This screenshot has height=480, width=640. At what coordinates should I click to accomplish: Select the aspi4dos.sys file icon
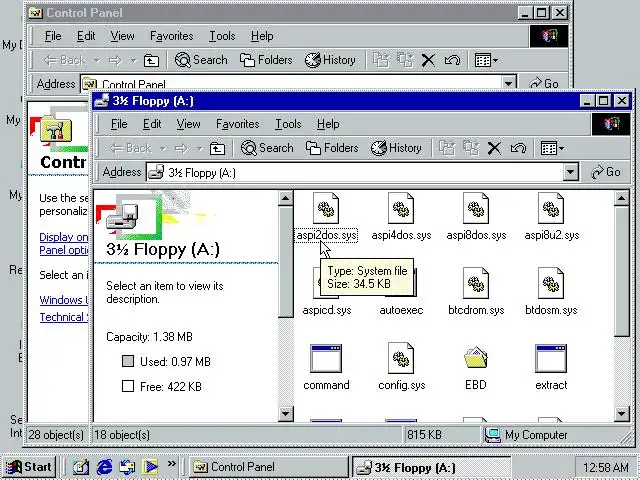point(401,209)
